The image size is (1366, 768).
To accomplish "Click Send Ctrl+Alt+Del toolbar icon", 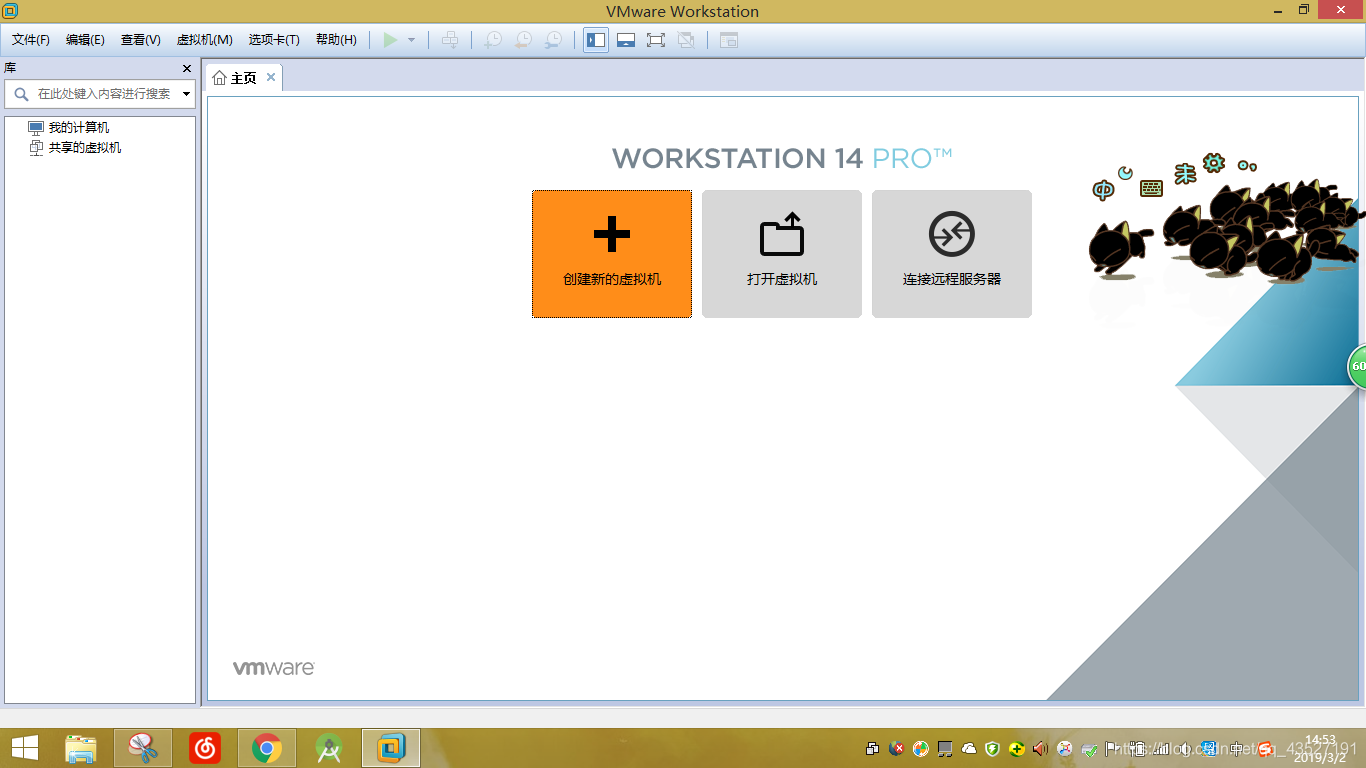I will click(450, 40).
